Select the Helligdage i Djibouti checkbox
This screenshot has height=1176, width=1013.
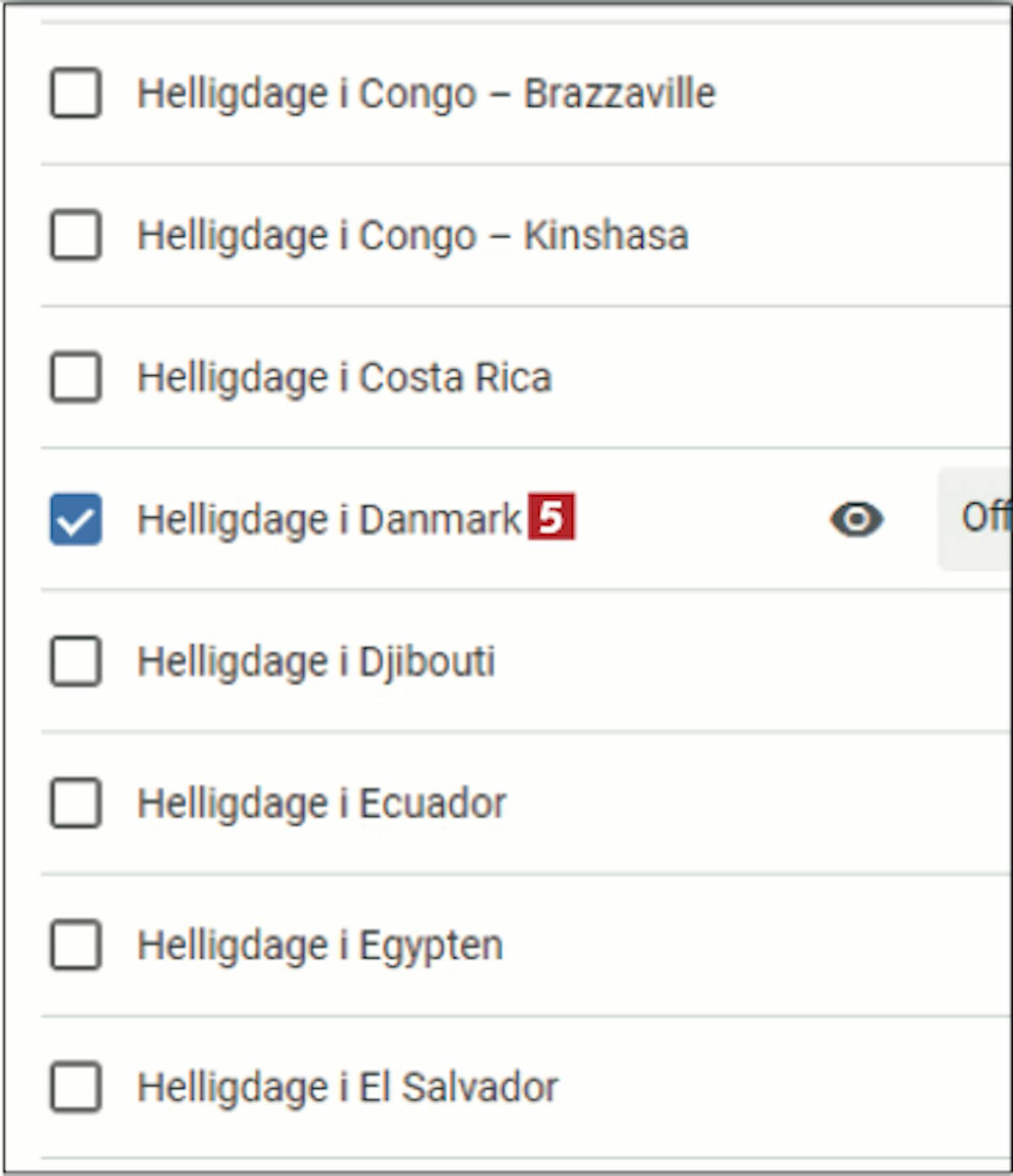(76, 661)
